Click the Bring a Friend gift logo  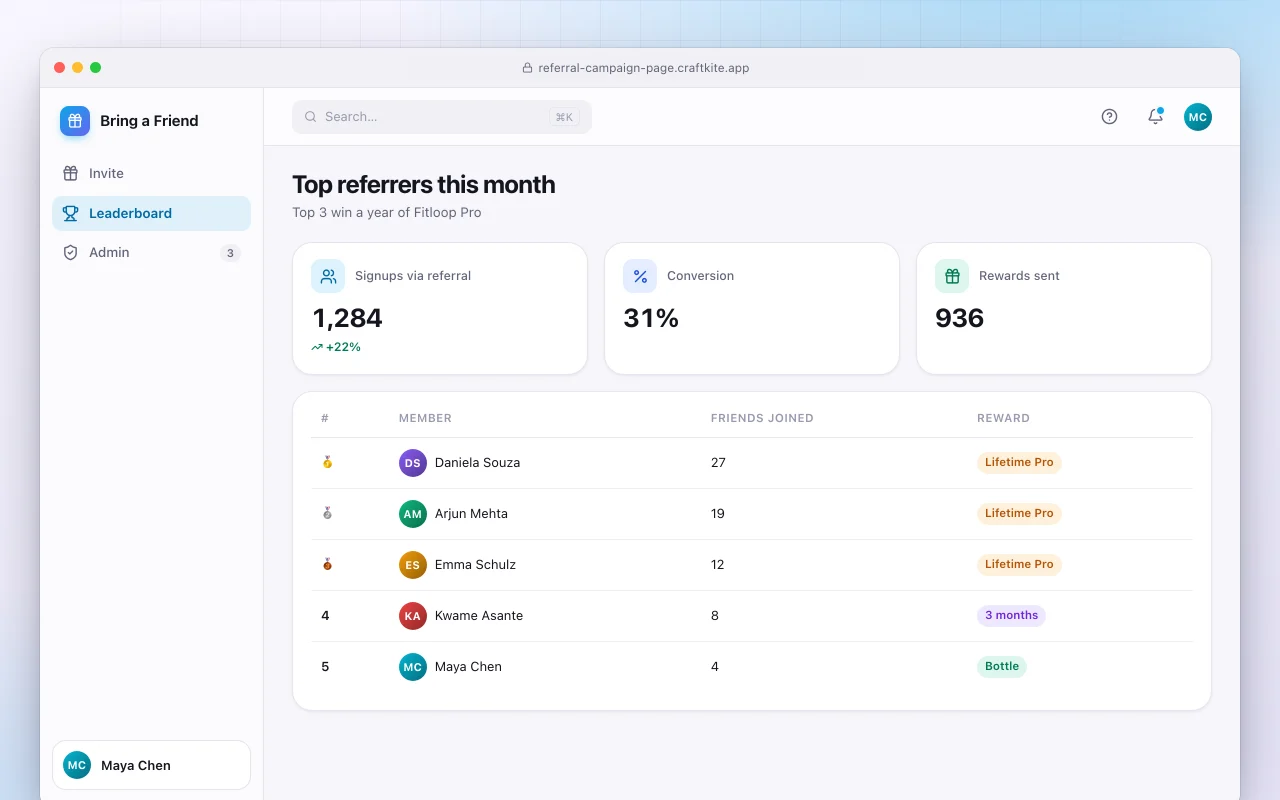tap(75, 121)
